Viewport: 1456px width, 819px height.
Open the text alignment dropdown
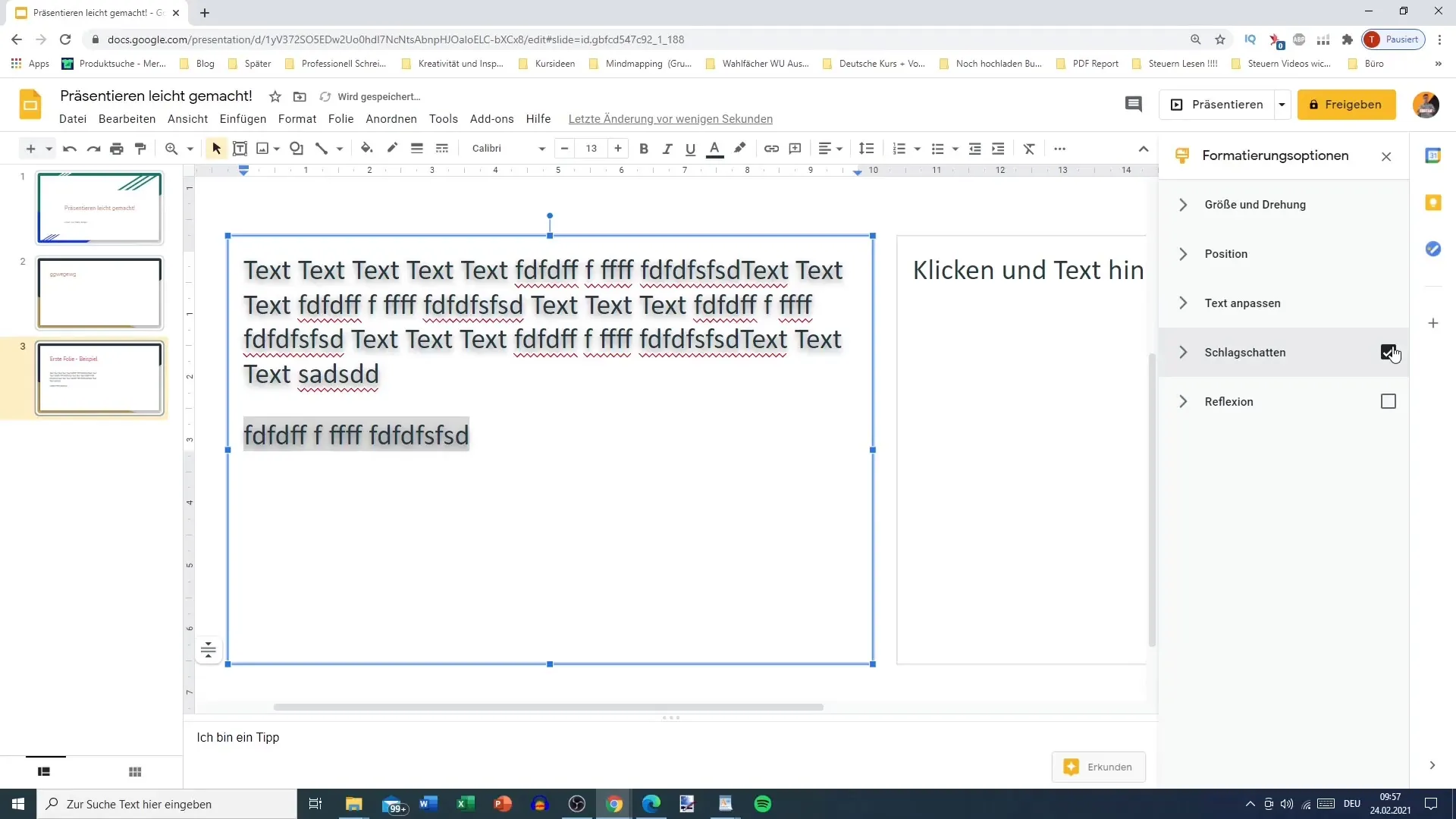[830, 149]
